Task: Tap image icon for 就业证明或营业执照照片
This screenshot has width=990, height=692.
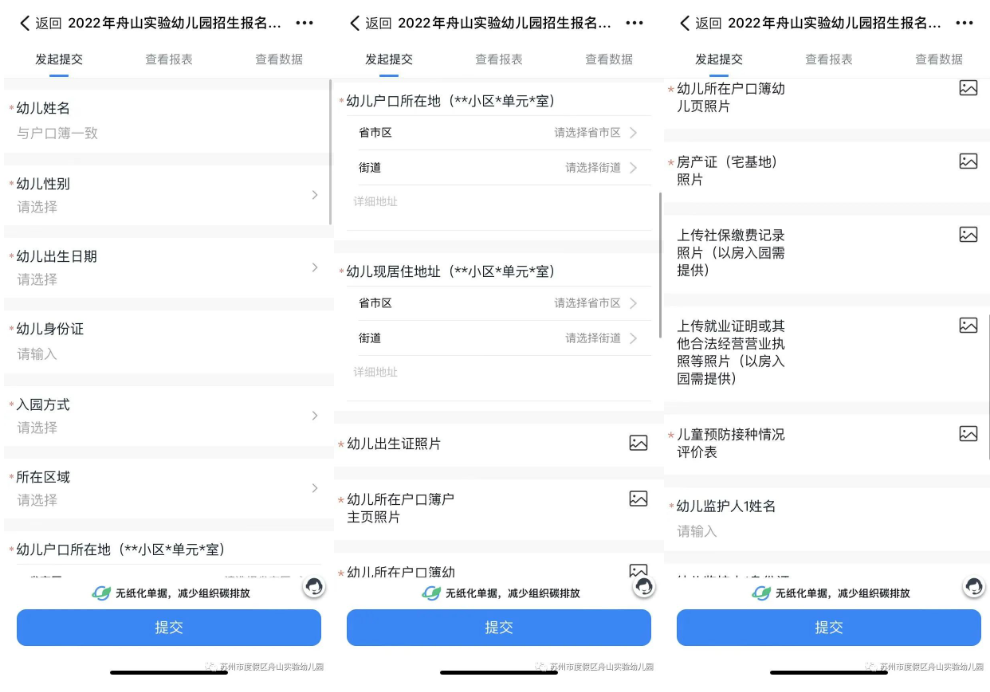Action: tap(968, 326)
